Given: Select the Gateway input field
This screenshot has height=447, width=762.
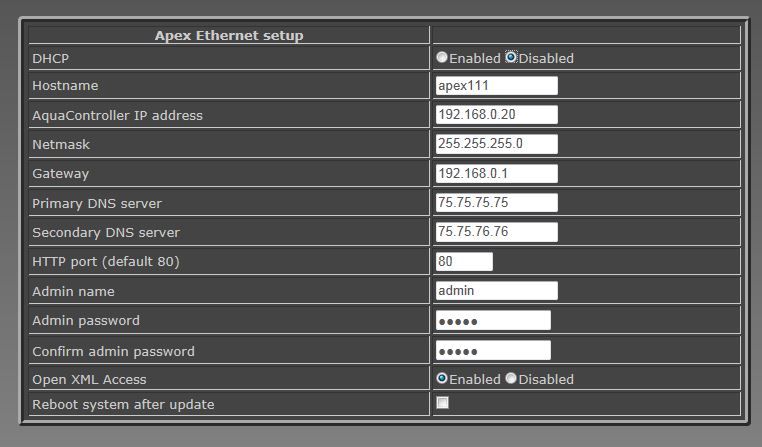Looking at the screenshot, I should 497,173.
